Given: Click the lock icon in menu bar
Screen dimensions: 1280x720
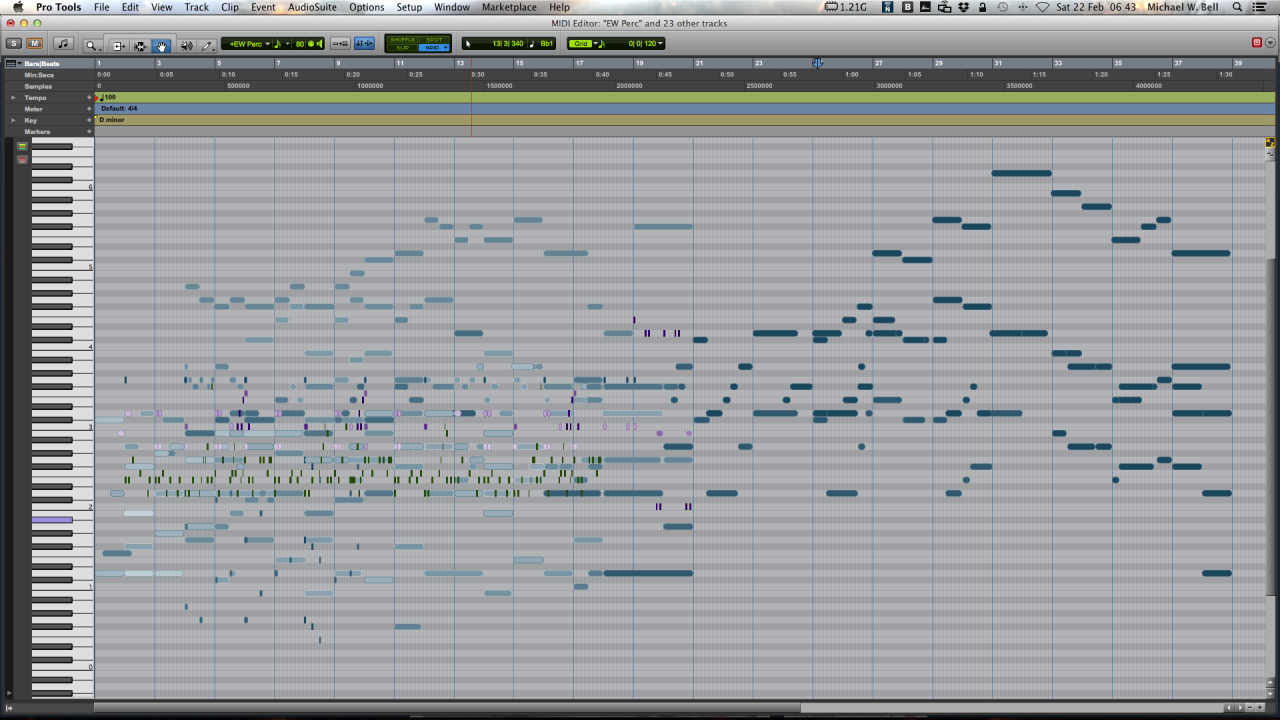Looking at the screenshot, I should click(982, 7).
